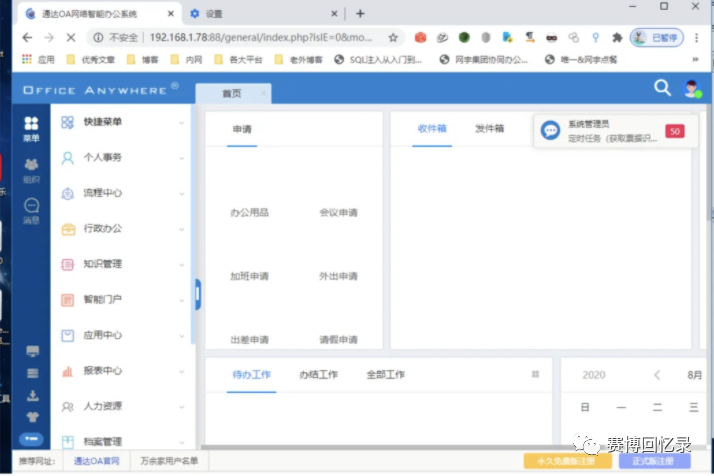This screenshot has width=714, height=476.
Task: Open the user avatar in header
Action: tap(692, 88)
